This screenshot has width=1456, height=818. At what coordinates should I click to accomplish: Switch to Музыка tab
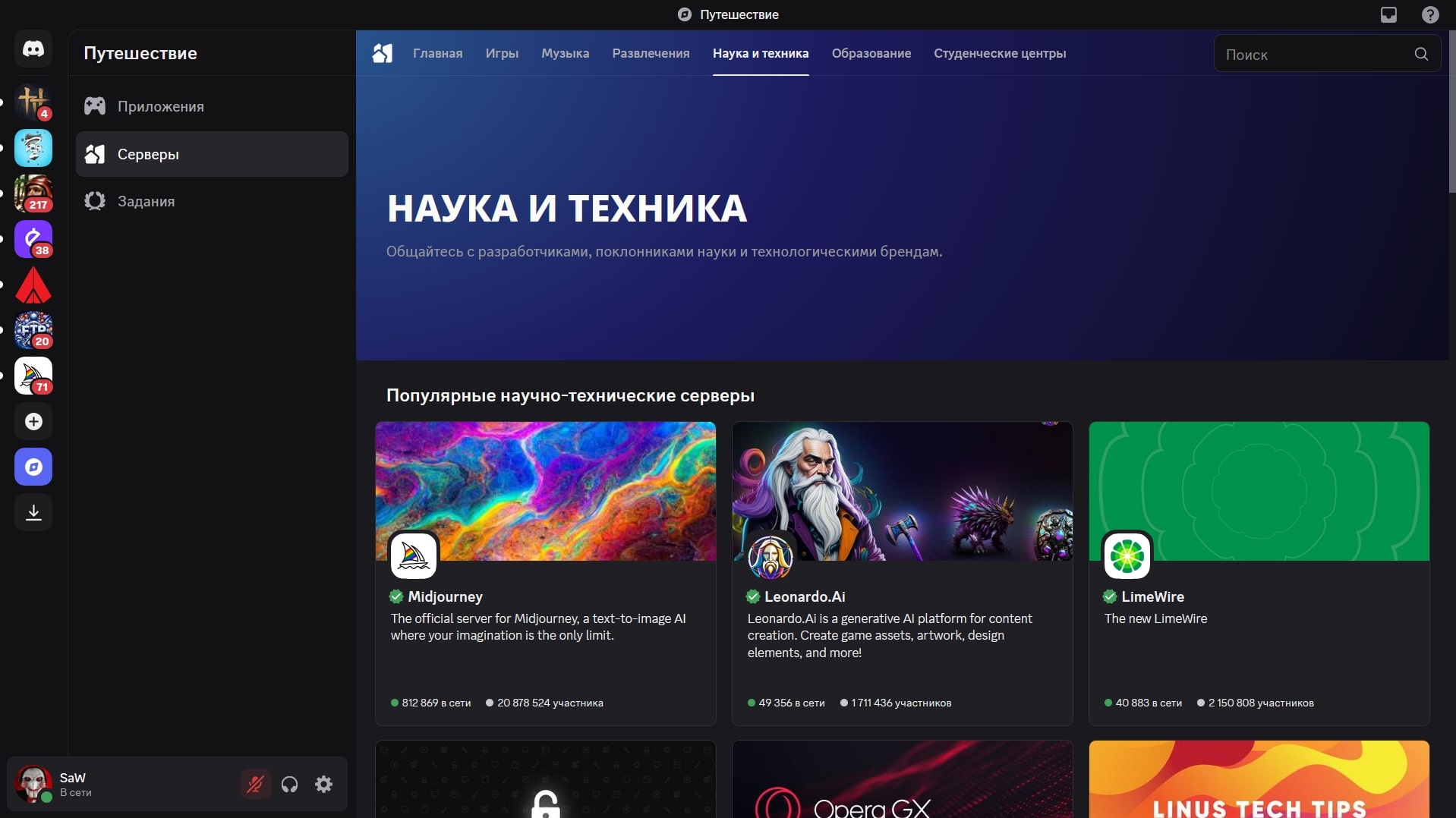(565, 53)
